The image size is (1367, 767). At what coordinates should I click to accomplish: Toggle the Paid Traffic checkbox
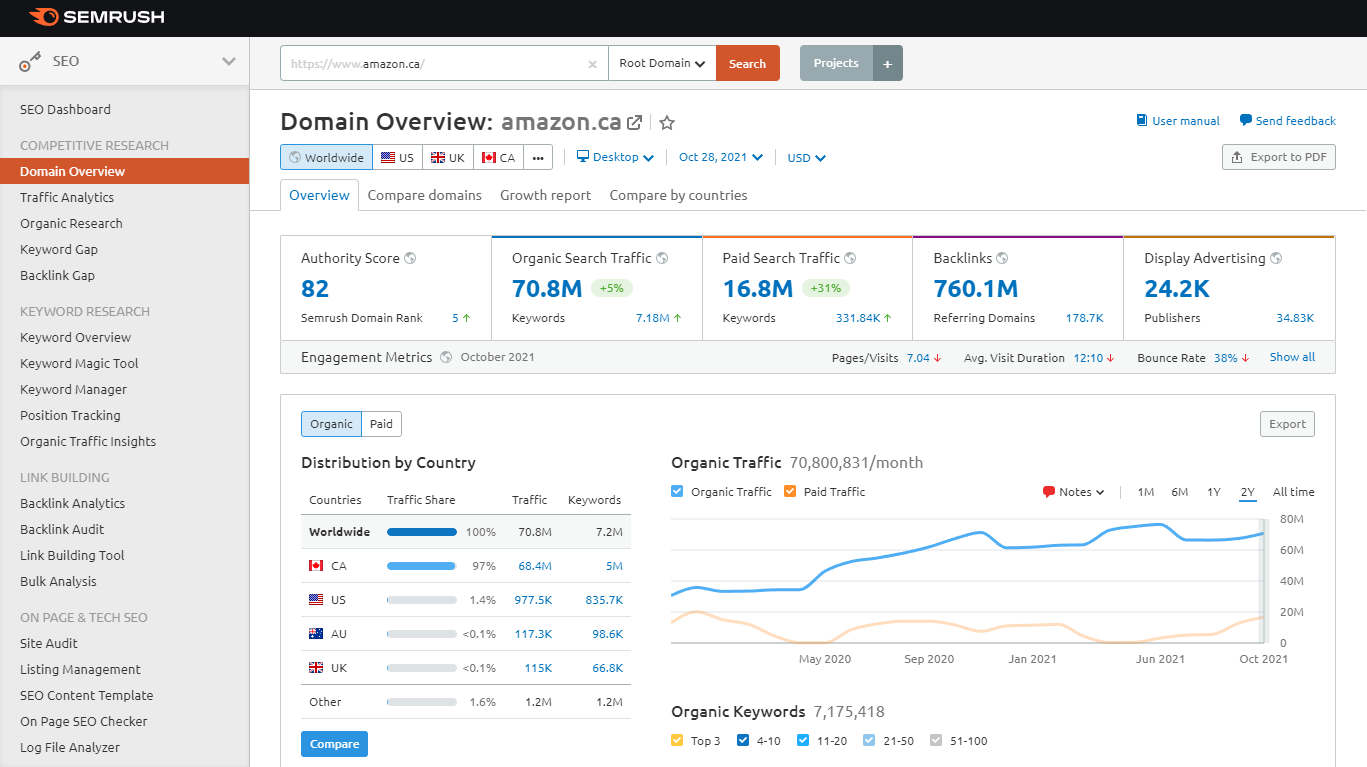(x=790, y=492)
